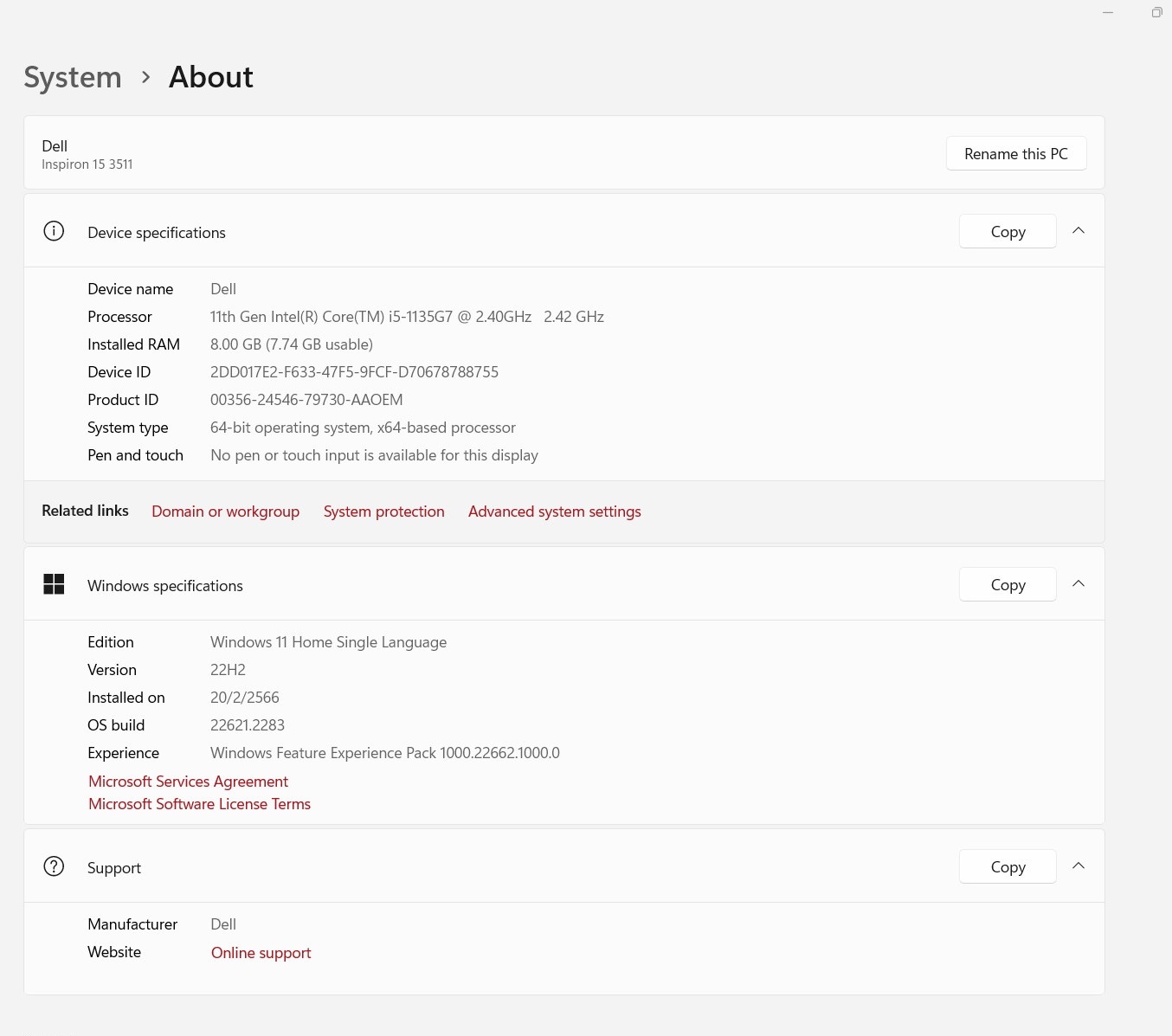The image size is (1172, 1036).
Task: Click the System type value 64-bit operating system
Action: pos(363,428)
